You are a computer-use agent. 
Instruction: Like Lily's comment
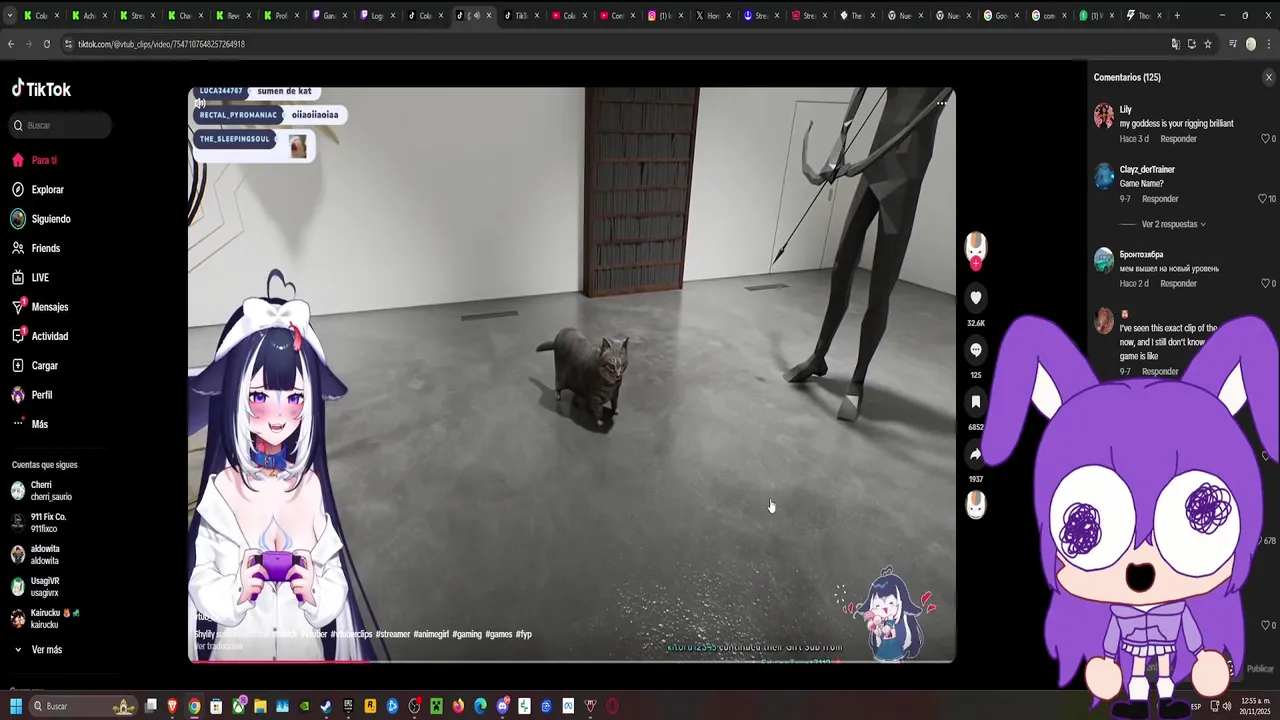point(1265,139)
